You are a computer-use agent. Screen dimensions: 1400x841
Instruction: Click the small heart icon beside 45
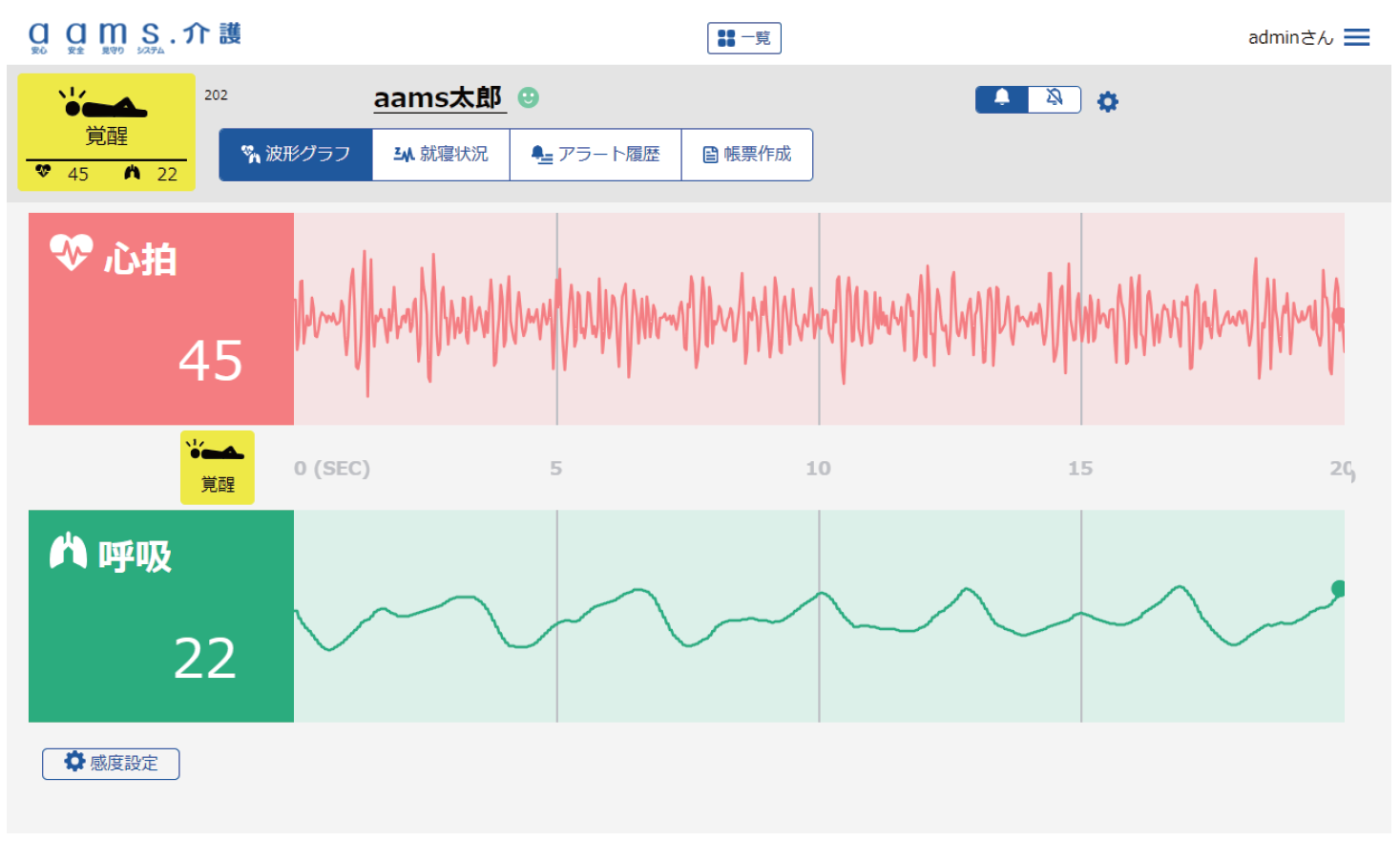(43, 172)
